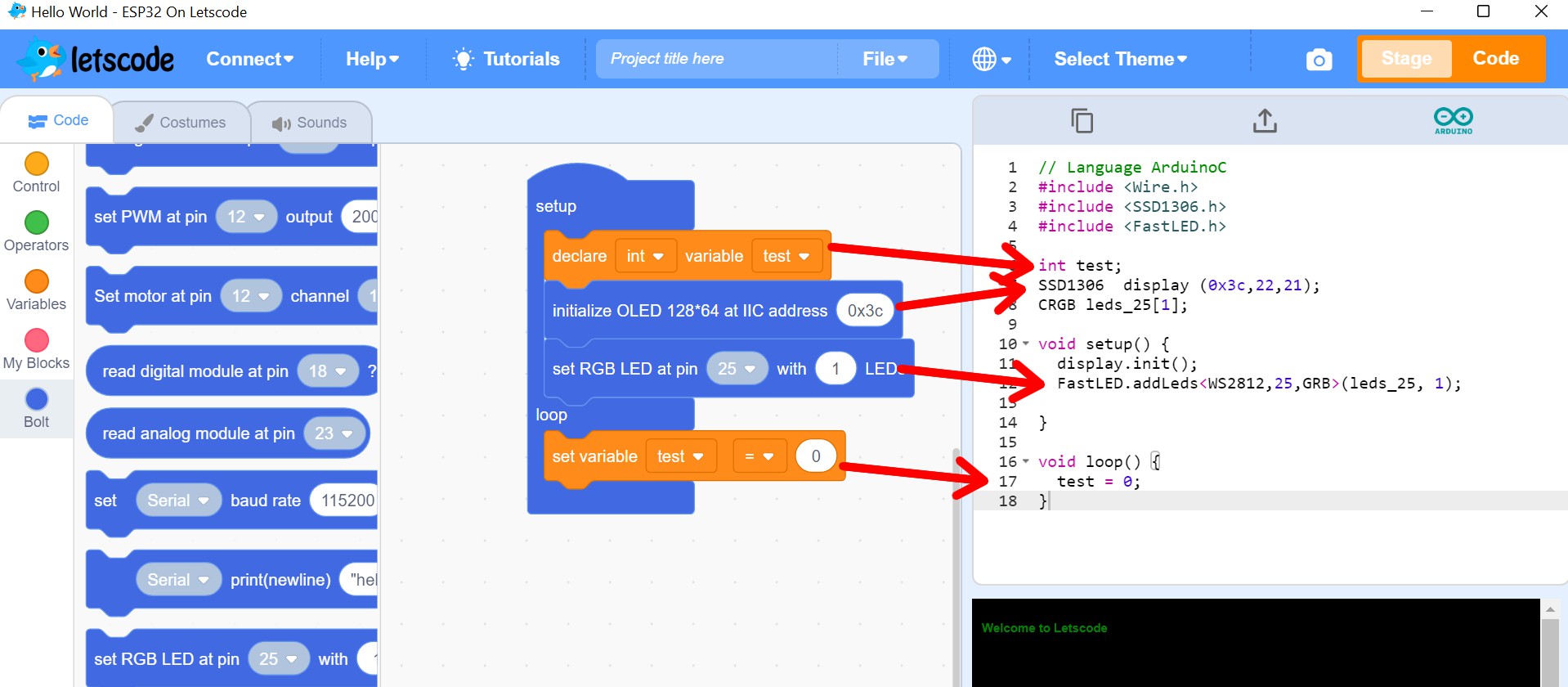Viewport: 1568px width, 687px height.
Task: Click code line 'test = 0;'
Action: 1098,482
